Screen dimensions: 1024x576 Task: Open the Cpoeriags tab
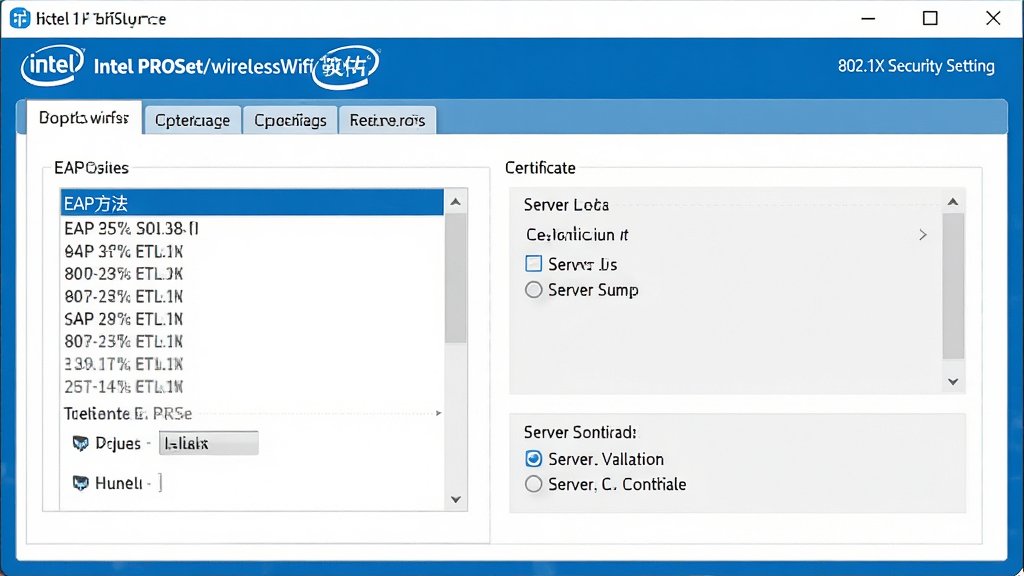tap(290, 120)
